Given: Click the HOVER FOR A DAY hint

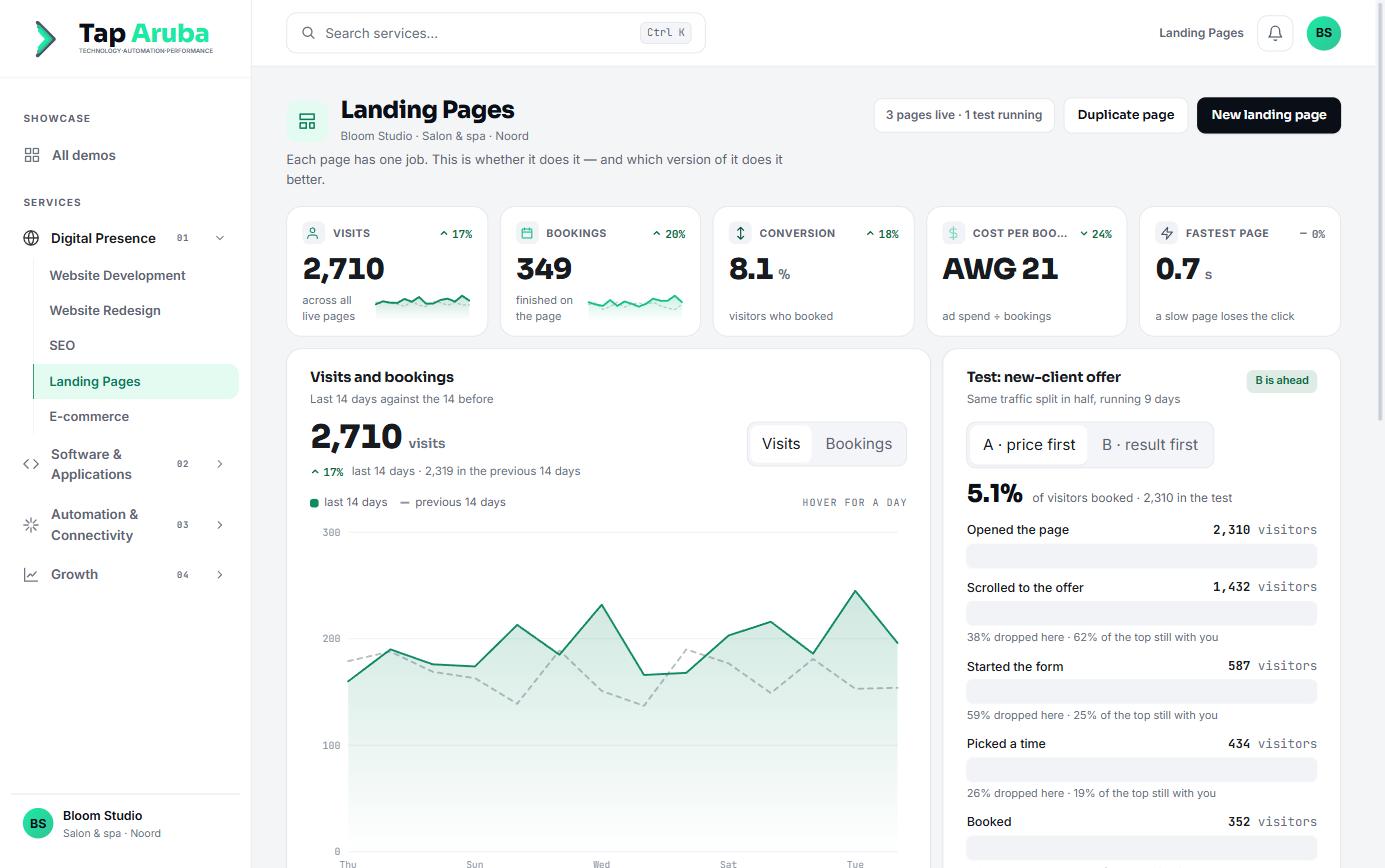Looking at the screenshot, I should coord(854,503).
